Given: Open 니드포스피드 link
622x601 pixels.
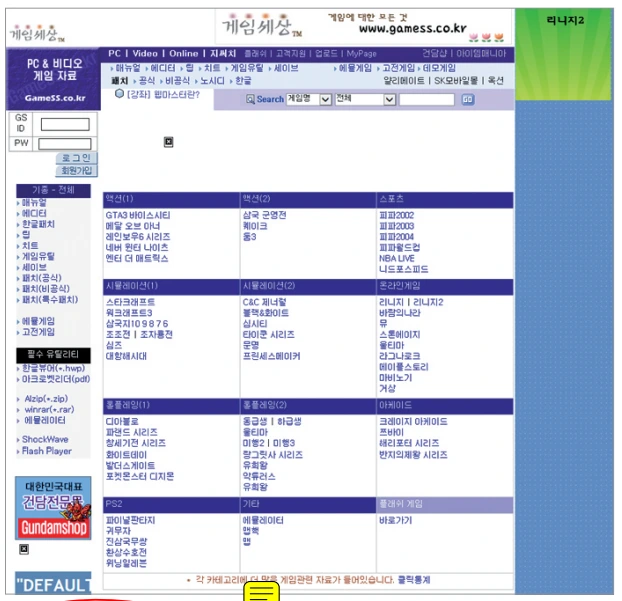Looking at the screenshot, I should [404, 269].
